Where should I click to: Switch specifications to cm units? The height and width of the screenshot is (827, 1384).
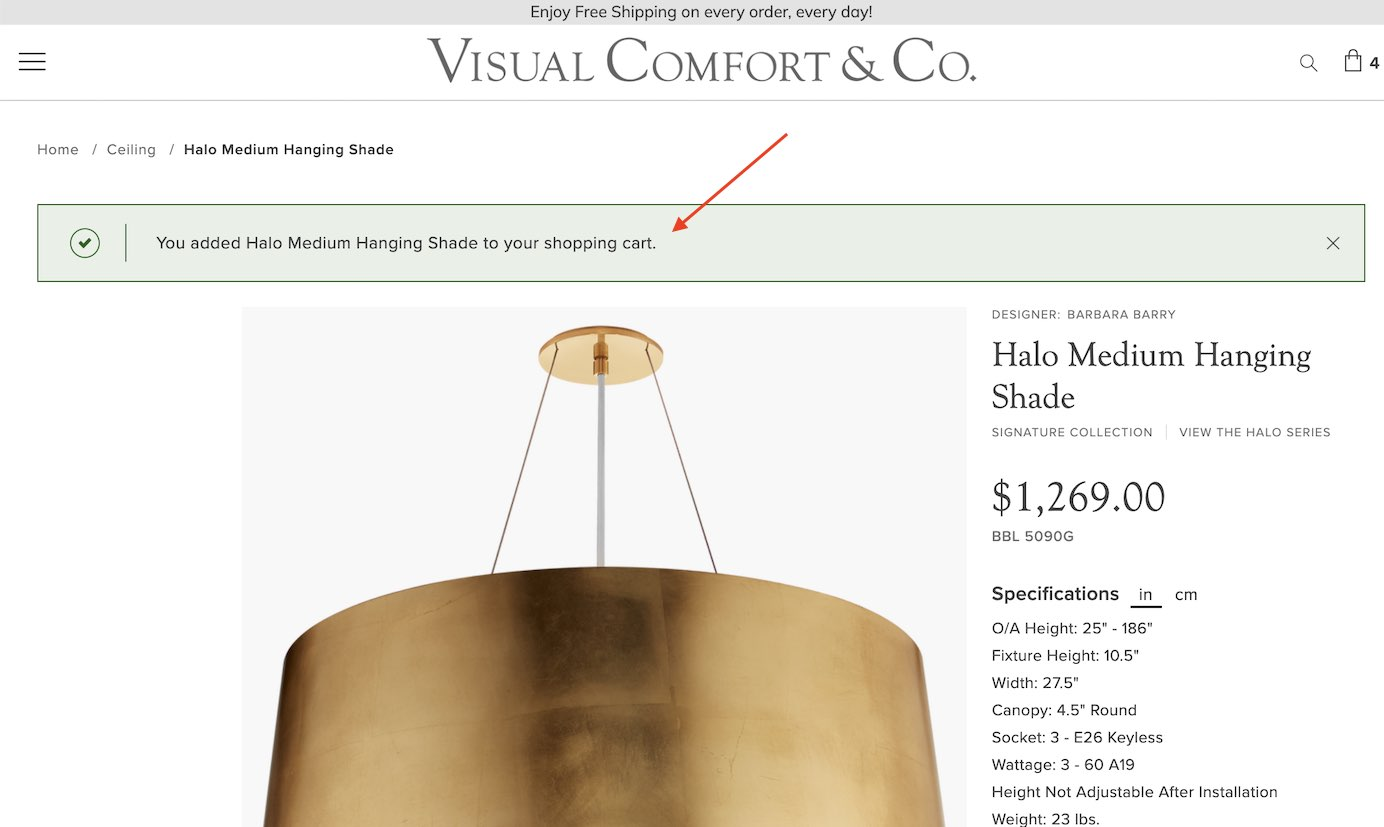1186,594
